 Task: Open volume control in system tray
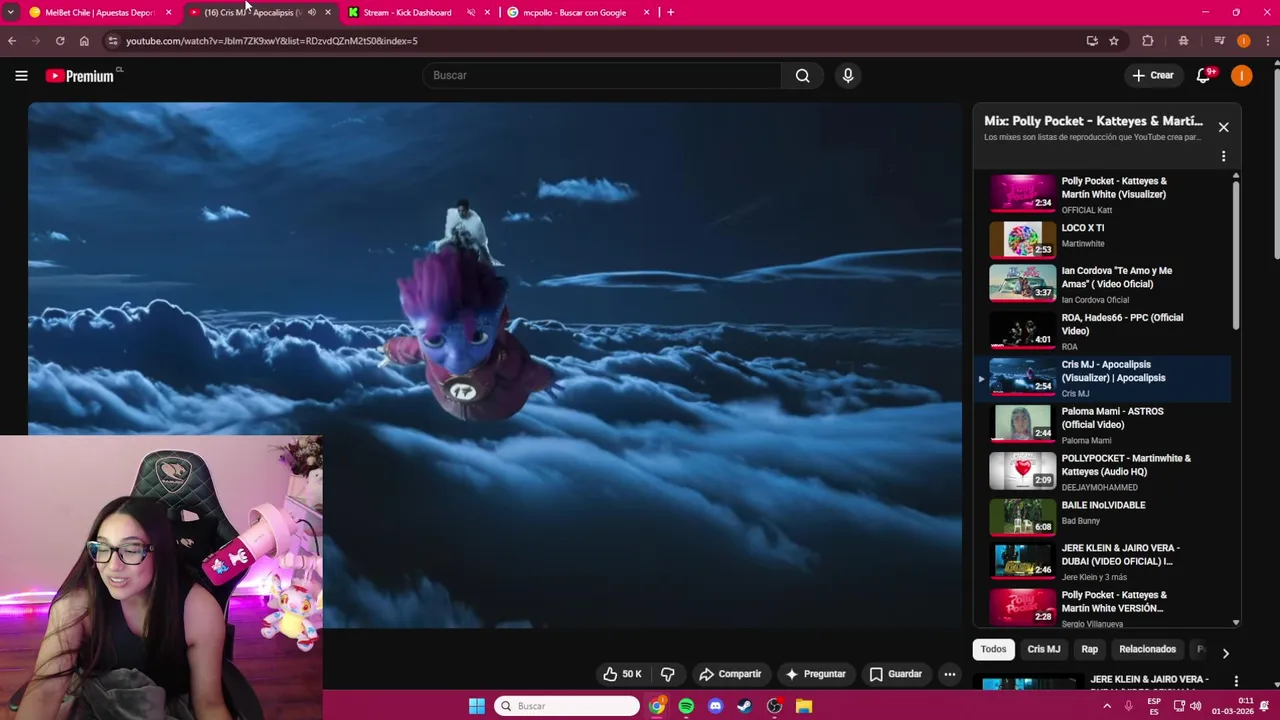coord(1195,706)
